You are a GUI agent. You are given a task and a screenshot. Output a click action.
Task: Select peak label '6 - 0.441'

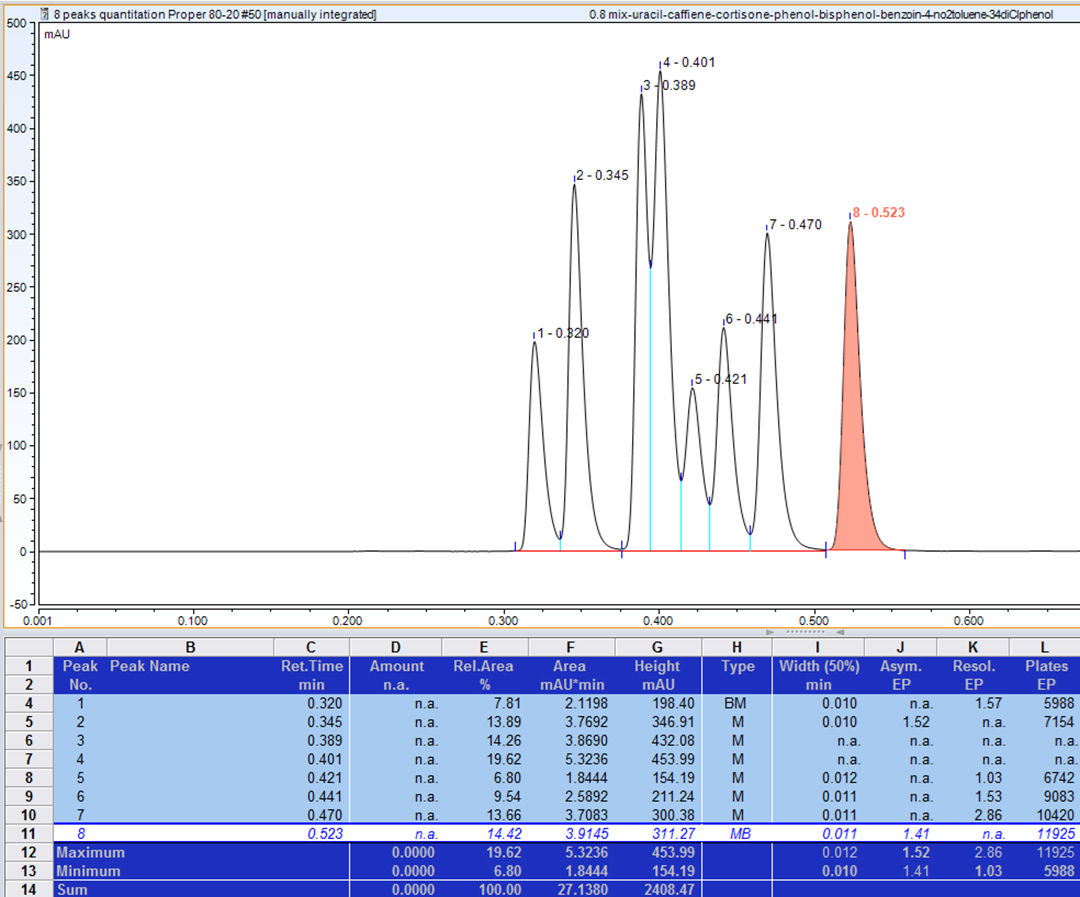pos(751,319)
